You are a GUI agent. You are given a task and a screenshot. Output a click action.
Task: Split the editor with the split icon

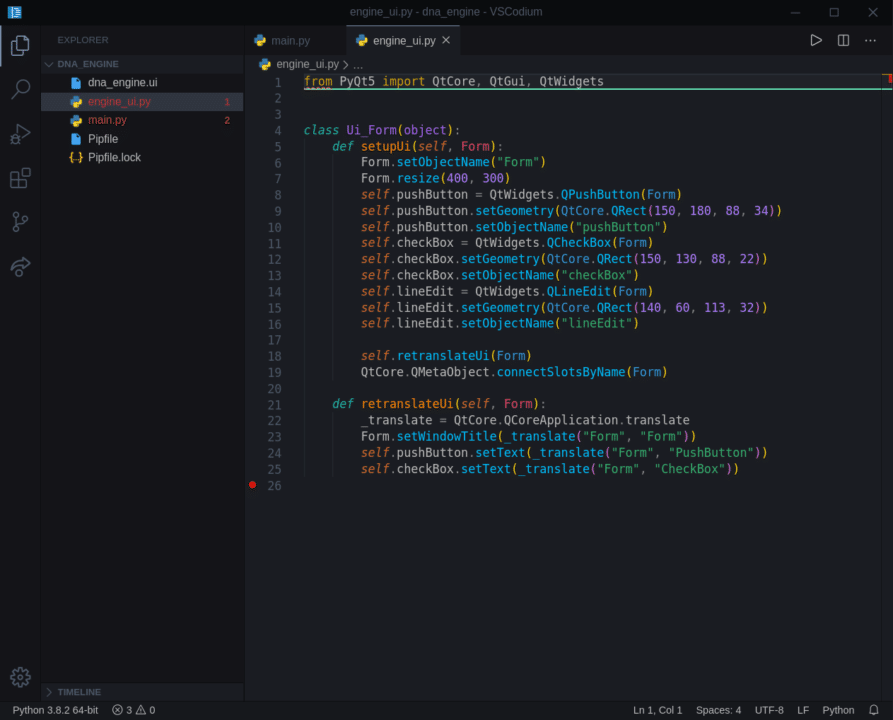coord(841,40)
